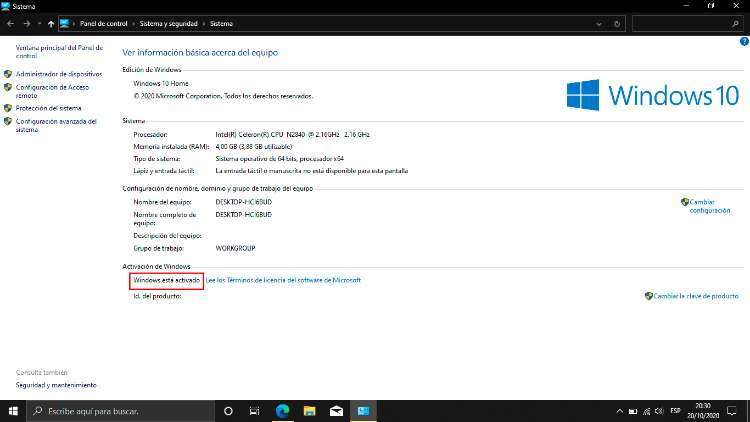Image resolution: width=750 pixels, height=422 pixels.
Task: Open Protección del sistema link
Action: pyautogui.click(x=48, y=108)
